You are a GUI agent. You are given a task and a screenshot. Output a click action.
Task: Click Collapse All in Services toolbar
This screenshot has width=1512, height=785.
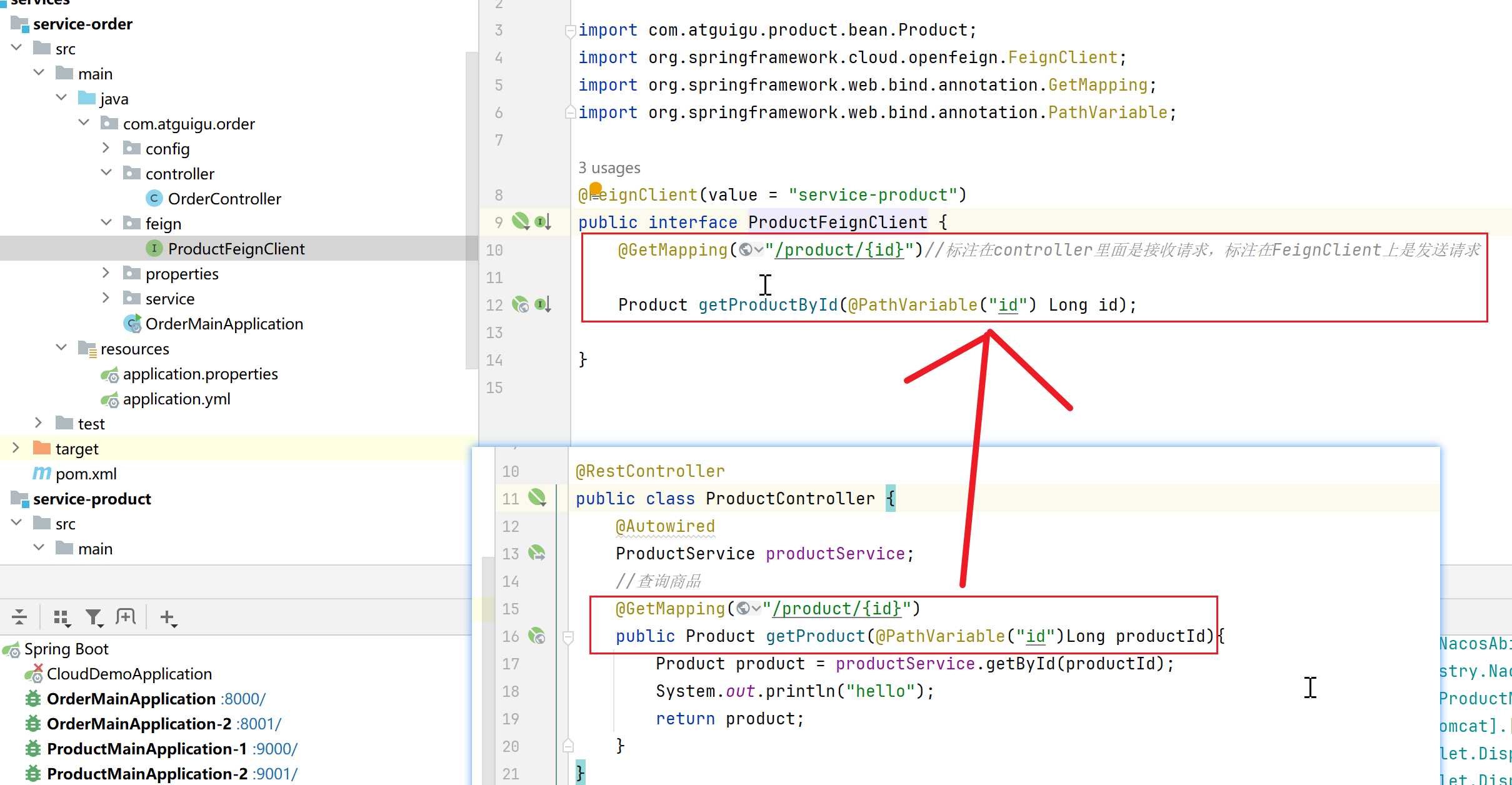click(x=19, y=617)
